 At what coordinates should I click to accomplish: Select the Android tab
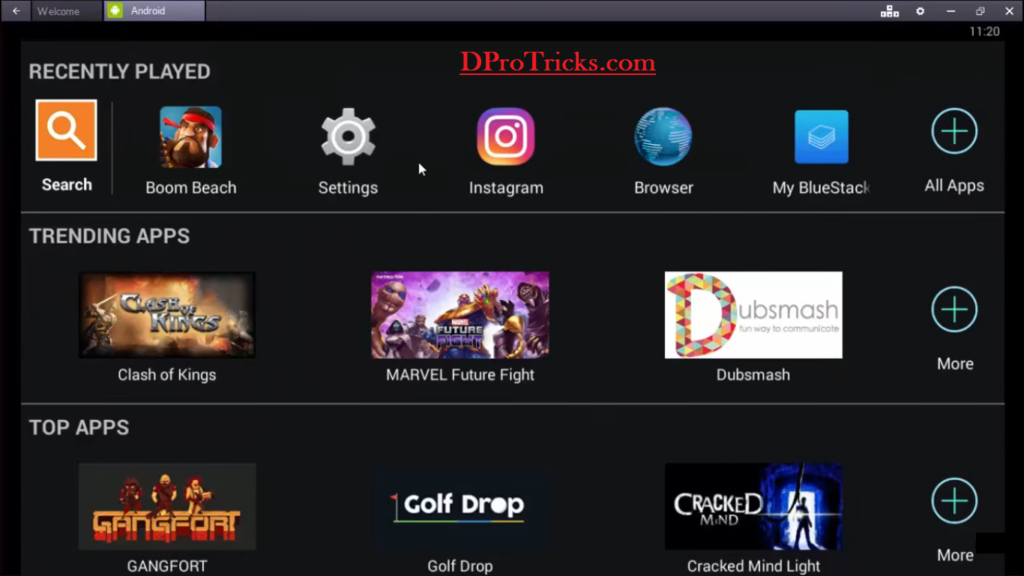(x=155, y=10)
